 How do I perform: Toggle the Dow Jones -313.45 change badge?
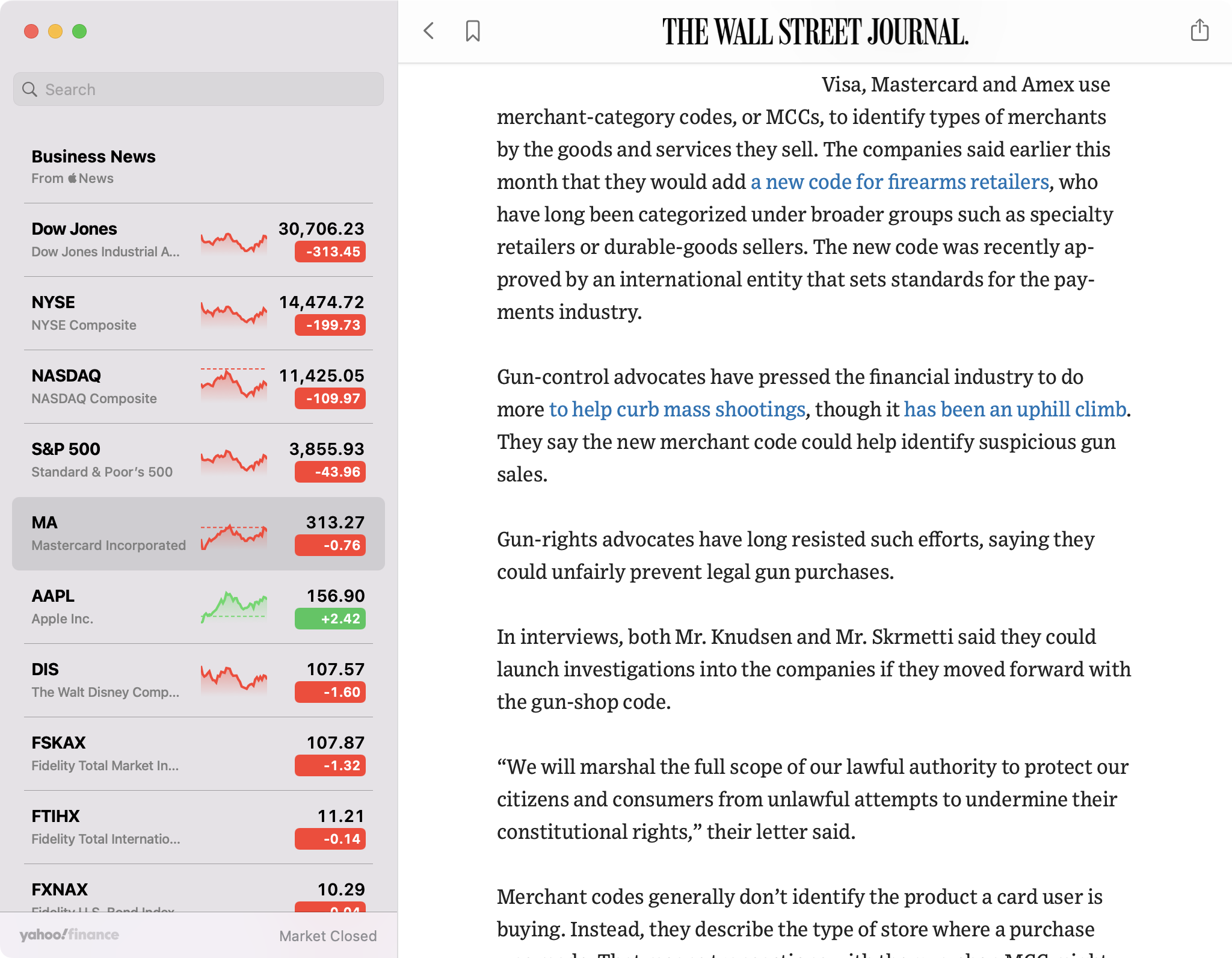click(330, 252)
